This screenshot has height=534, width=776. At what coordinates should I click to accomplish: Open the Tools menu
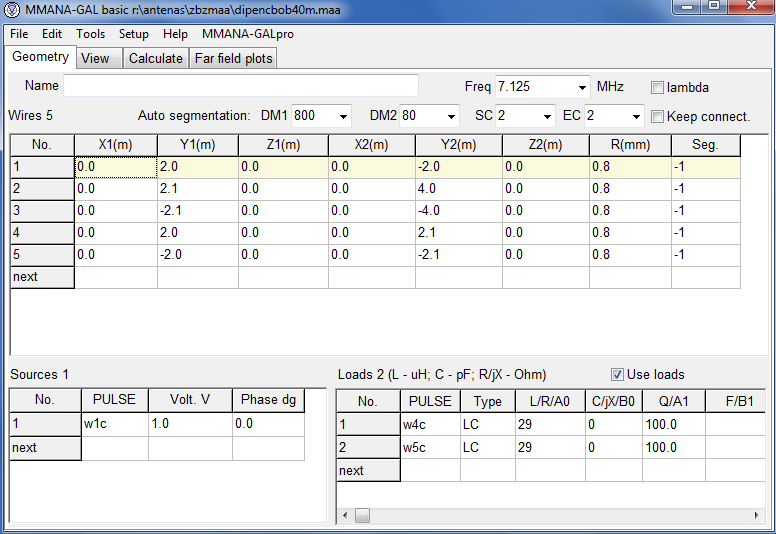(x=90, y=34)
